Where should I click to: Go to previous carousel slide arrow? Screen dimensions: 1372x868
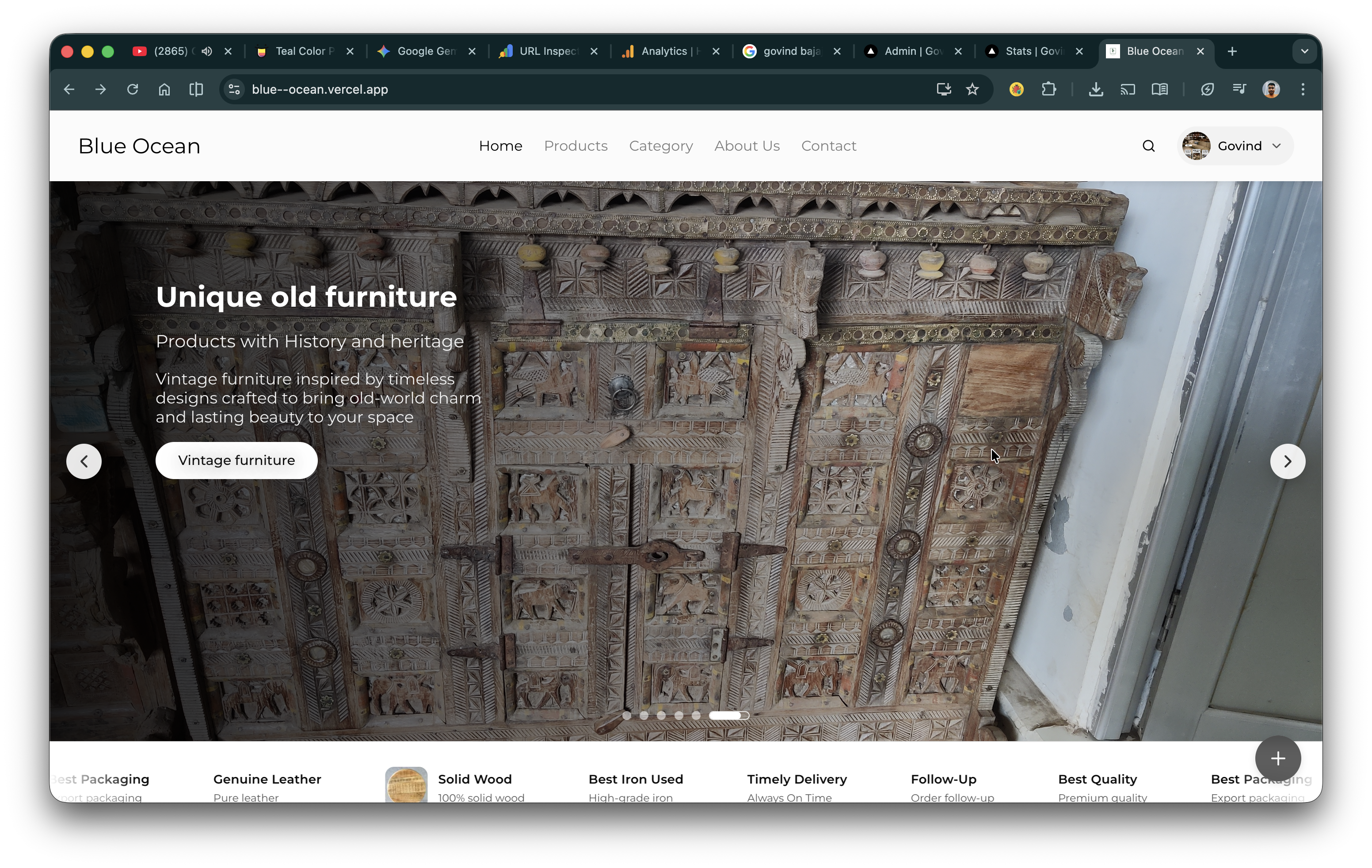coord(84,461)
